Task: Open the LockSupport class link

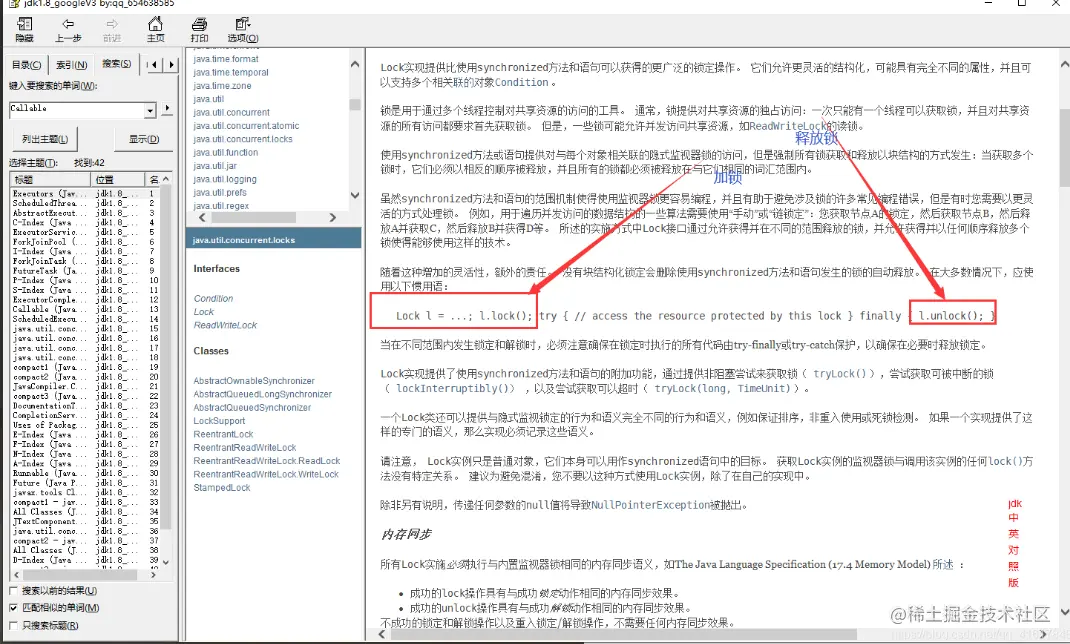Action: (219, 421)
